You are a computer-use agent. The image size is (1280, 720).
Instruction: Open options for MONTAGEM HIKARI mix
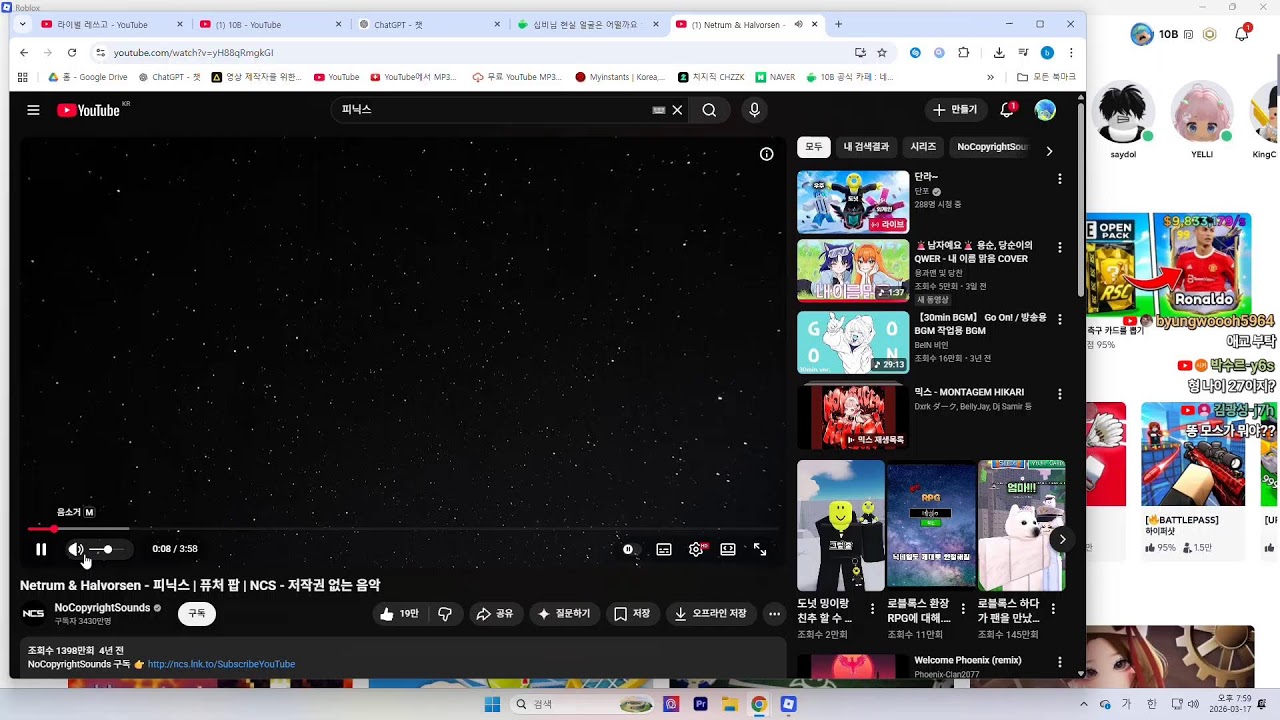(x=1060, y=394)
